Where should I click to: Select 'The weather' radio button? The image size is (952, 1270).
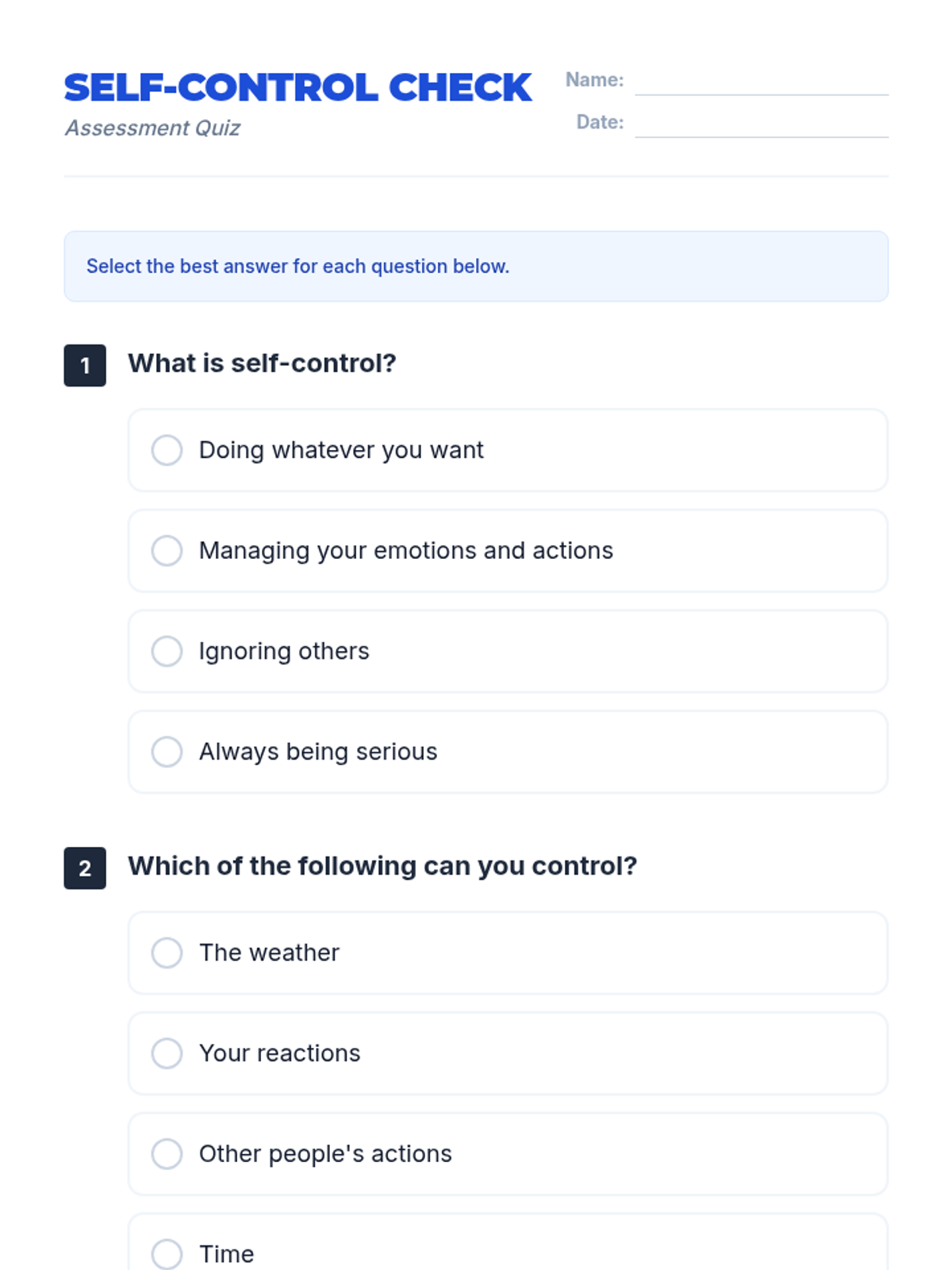pyautogui.click(x=167, y=952)
